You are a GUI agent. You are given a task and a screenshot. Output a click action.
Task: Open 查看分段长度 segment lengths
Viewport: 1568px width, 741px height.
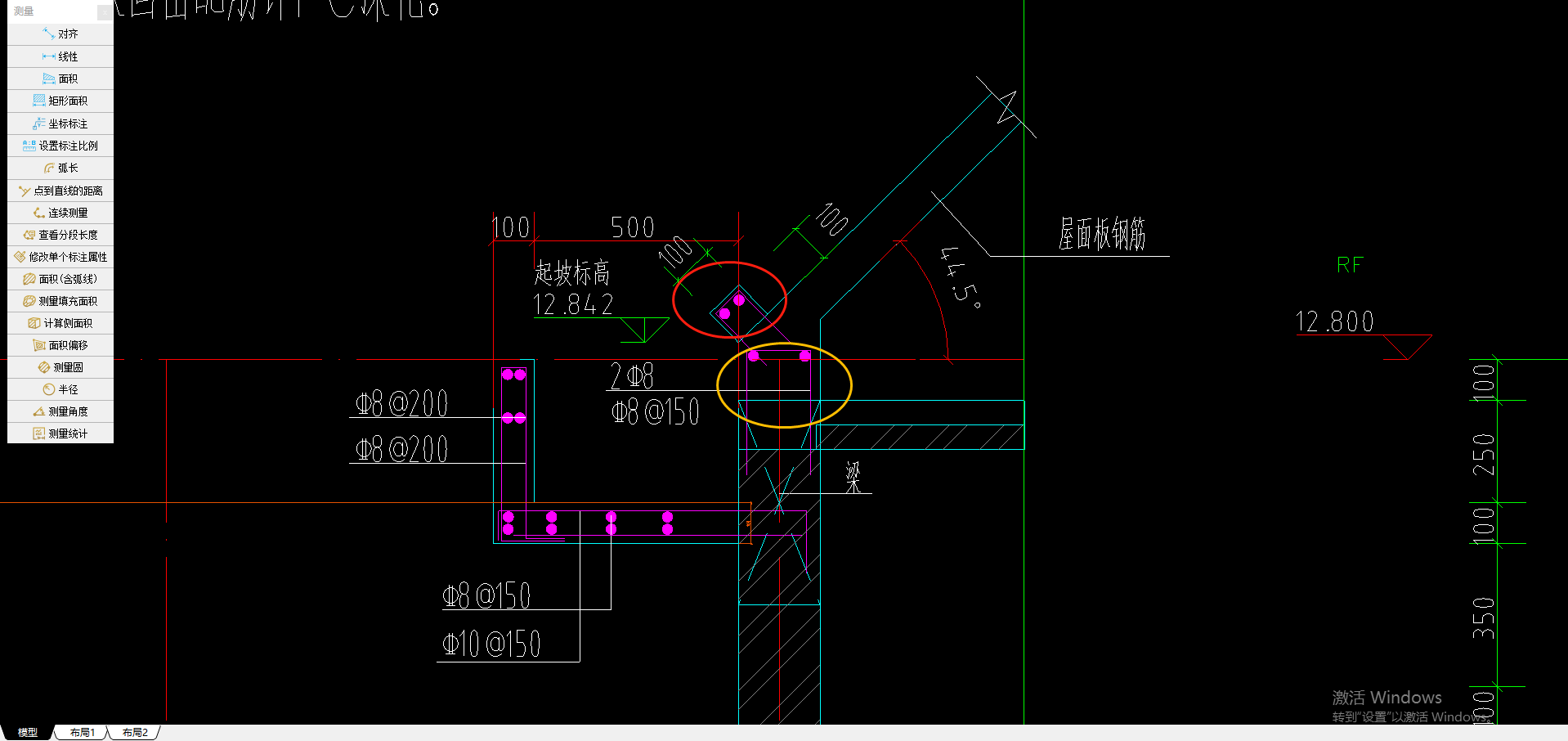point(60,235)
